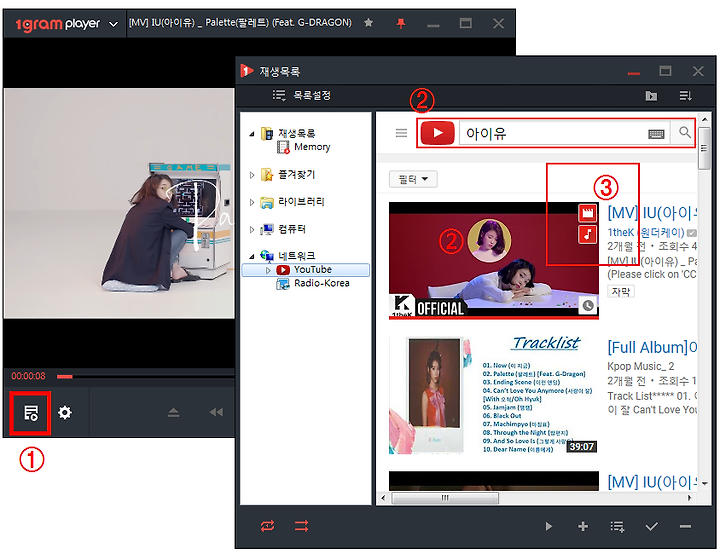
Task: Open the 목록설정 list settings menu
Action: (x=302, y=95)
